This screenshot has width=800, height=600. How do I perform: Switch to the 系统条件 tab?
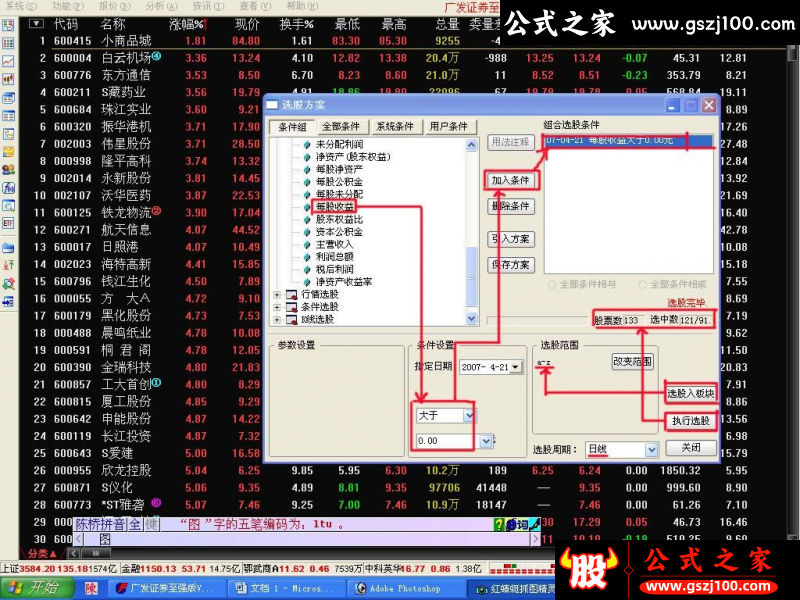(x=395, y=127)
